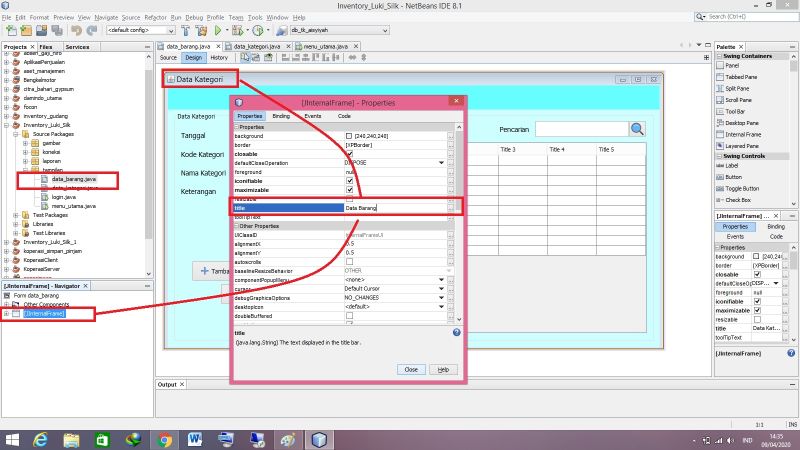Image resolution: width=800 pixels, height=450 pixels.
Task: Toggle maximizable in the right-side Properties panel
Action: pos(757,310)
